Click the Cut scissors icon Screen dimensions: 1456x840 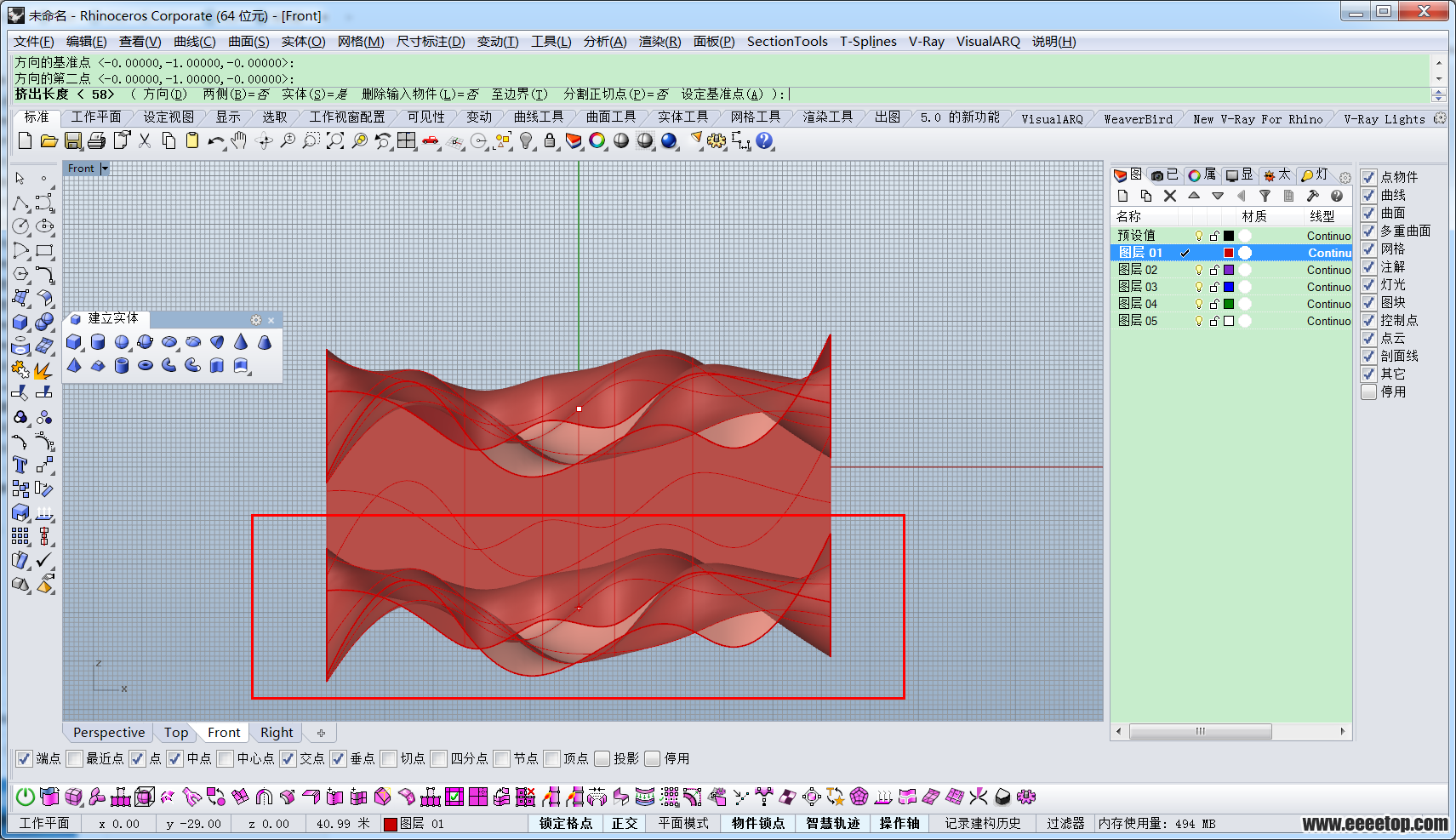[x=145, y=141]
